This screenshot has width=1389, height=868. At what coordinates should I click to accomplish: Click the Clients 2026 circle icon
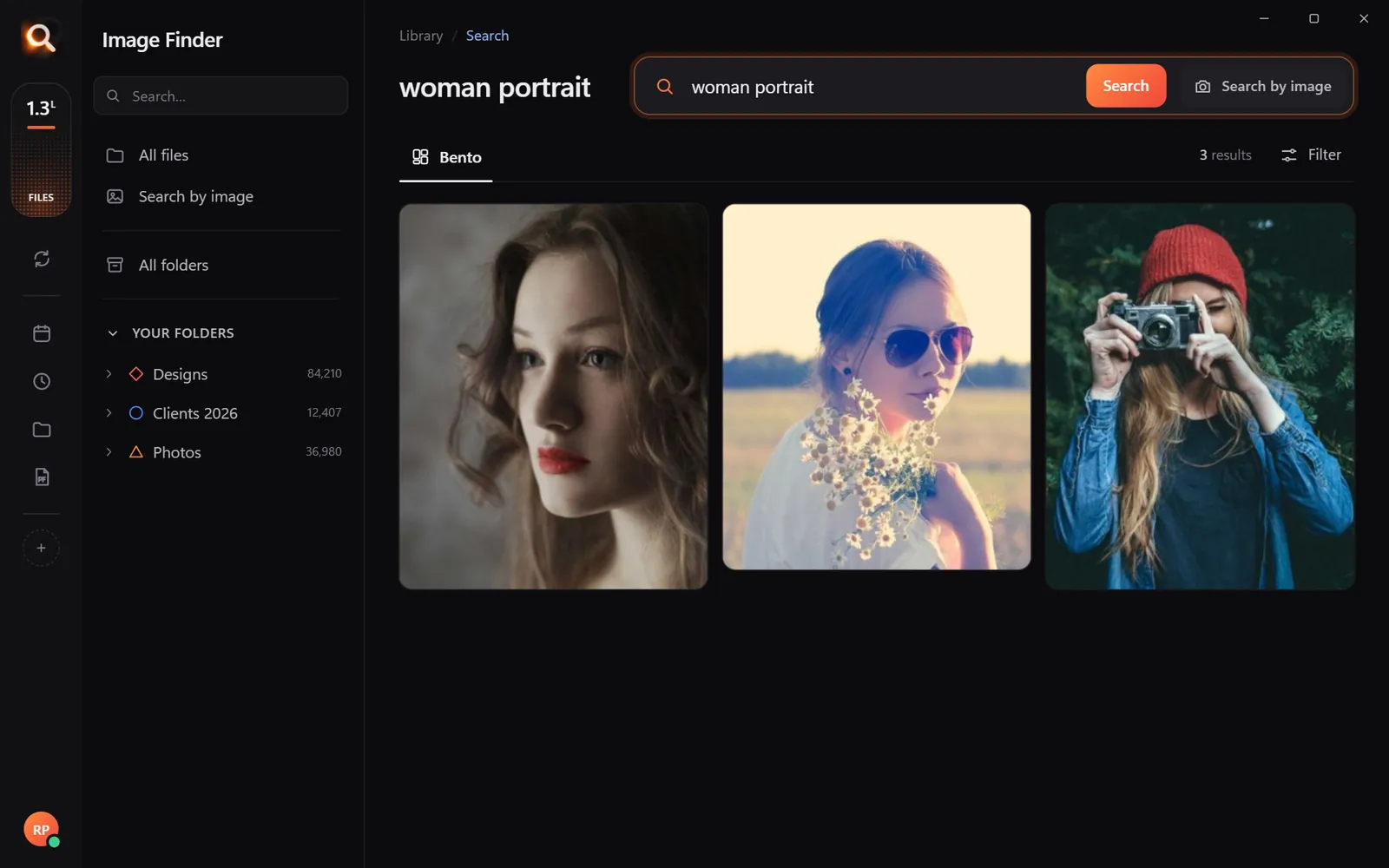tap(136, 413)
